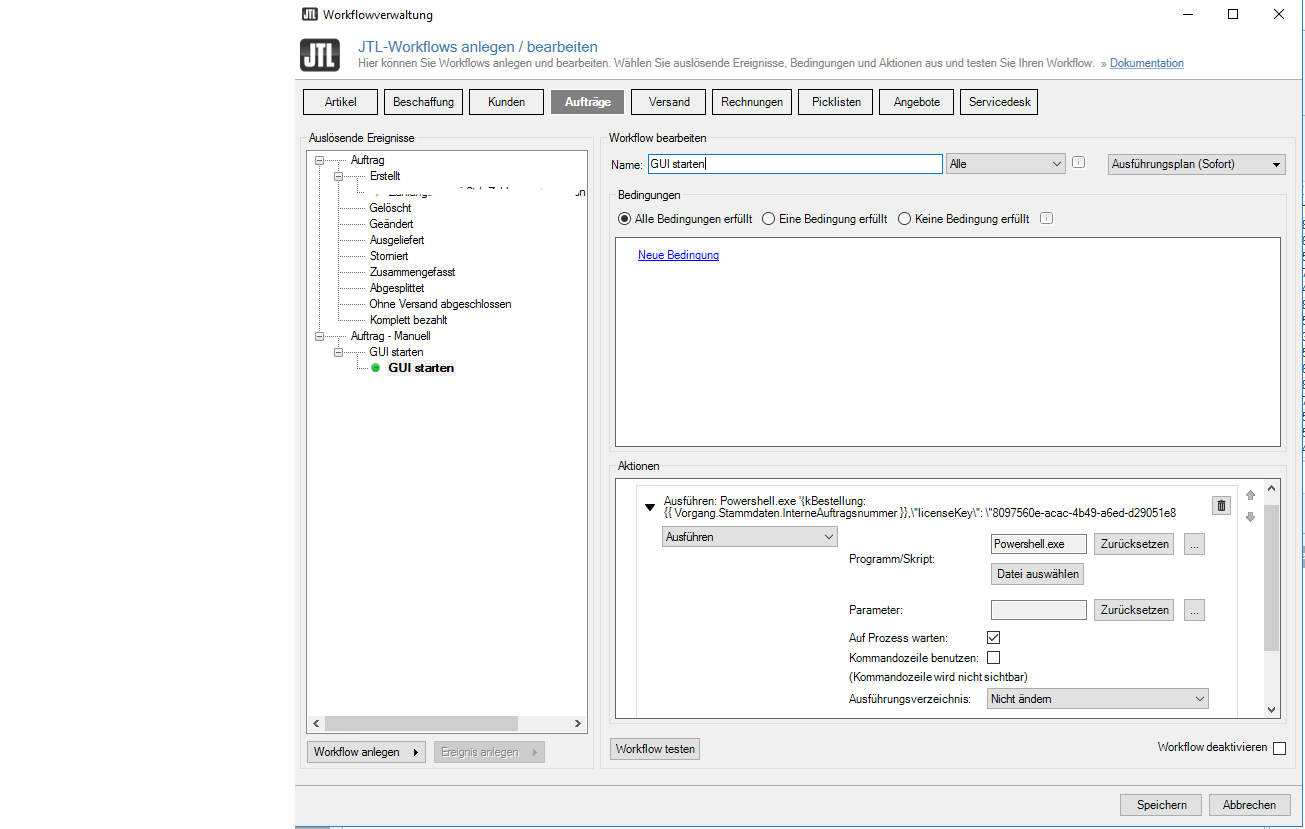Click Aktionen panel scroll down arrow
The image size is (1305, 829).
point(1271,710)
